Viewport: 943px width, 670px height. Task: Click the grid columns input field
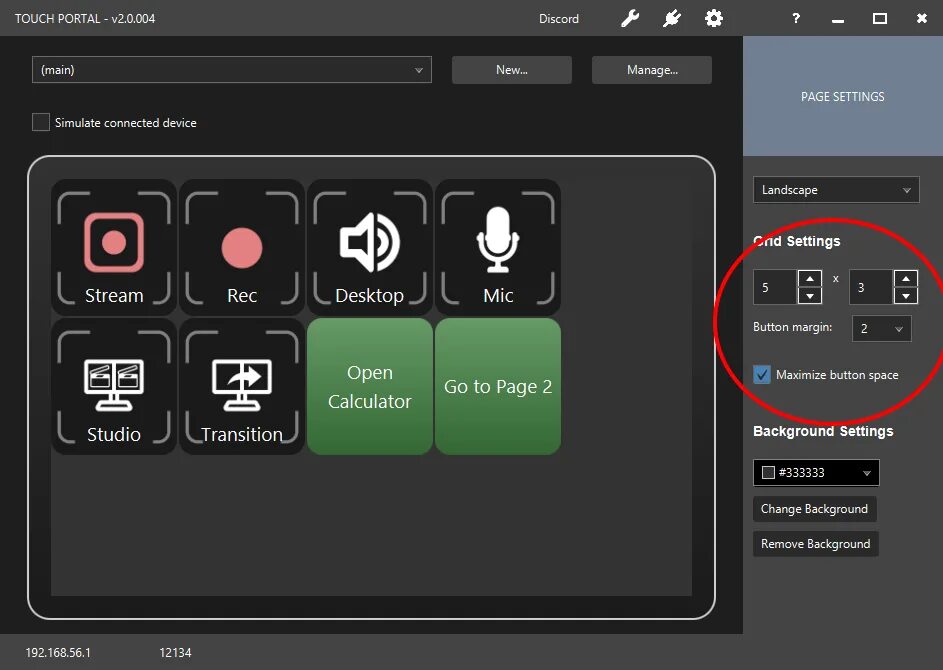tap(775, 287)
